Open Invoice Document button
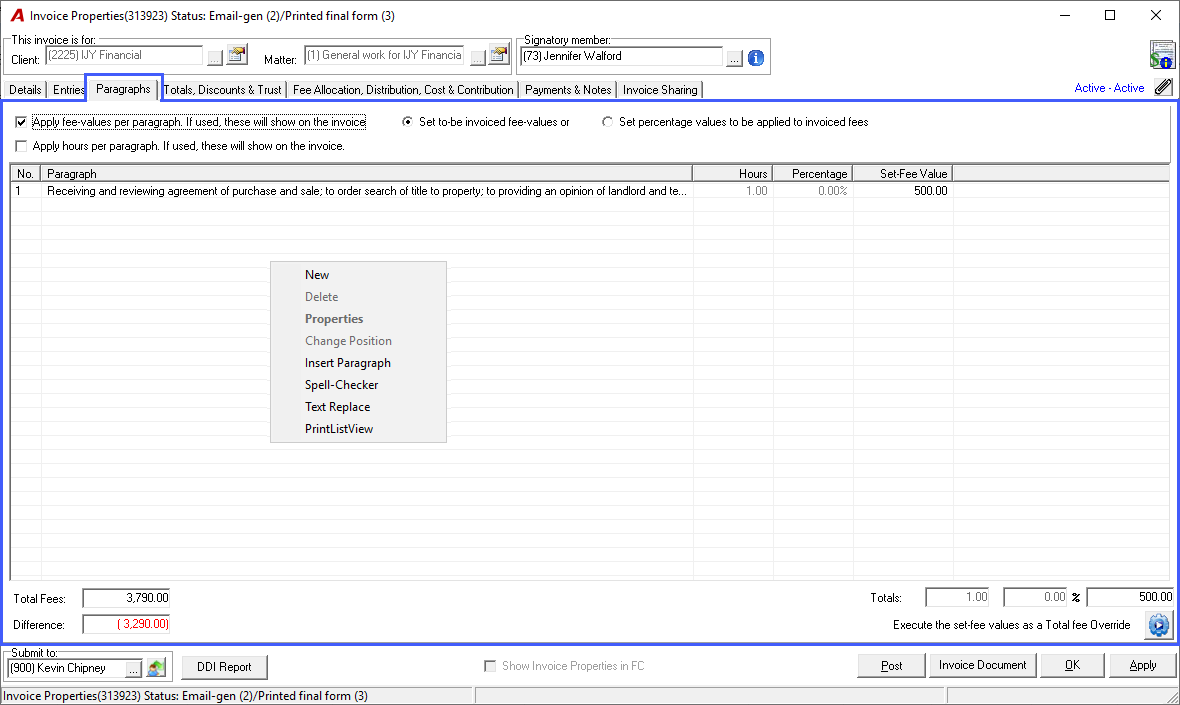This screenshot has width=1180, height=705. [x=982, y=665]
